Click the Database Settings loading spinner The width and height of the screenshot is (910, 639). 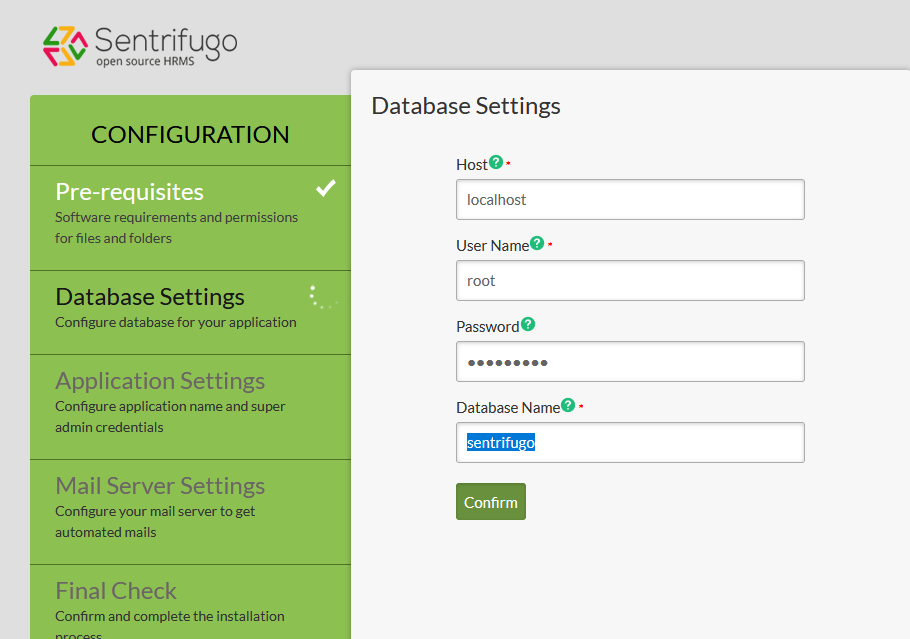322,297
